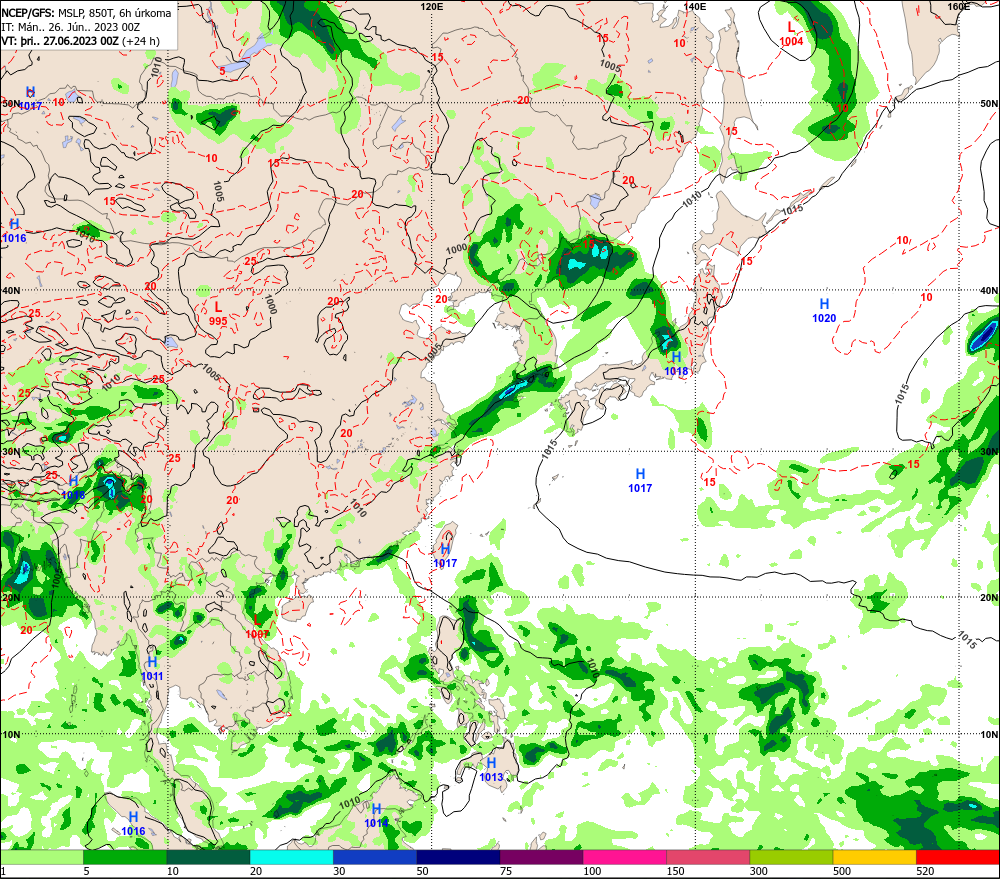The height and width of the screenshot is (879, 1000).
Task: Select the L 1004 low pressure label
Action: tap(791, 34)
